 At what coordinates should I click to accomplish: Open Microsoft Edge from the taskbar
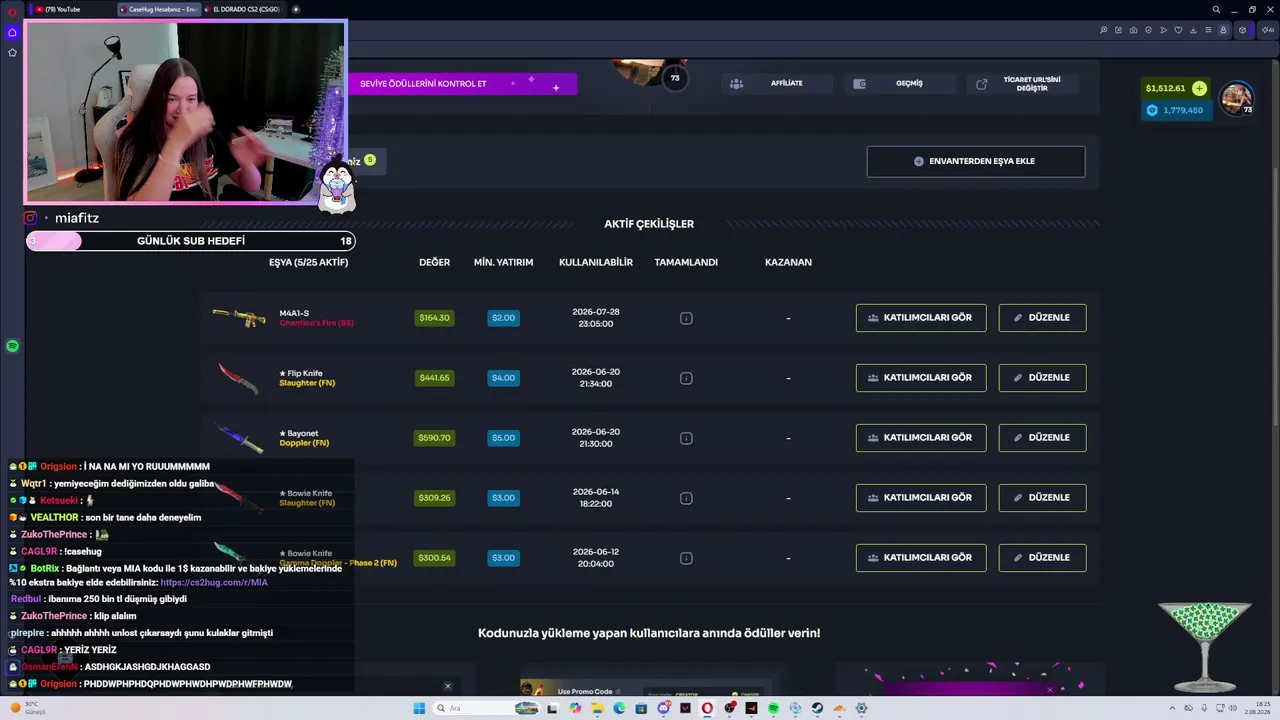click(619, 708)
